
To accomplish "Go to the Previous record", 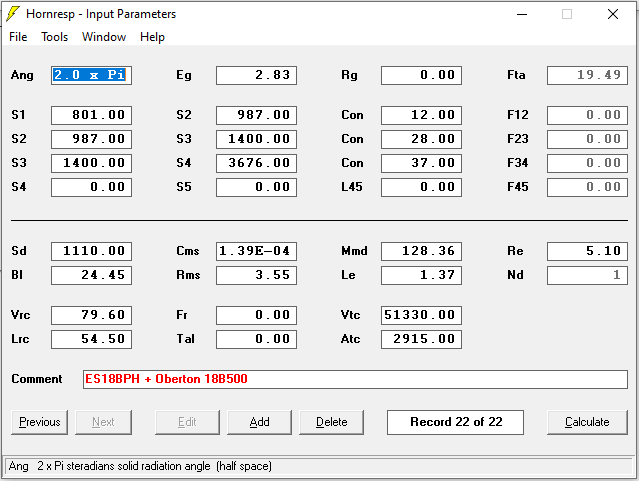I will 40,422.
